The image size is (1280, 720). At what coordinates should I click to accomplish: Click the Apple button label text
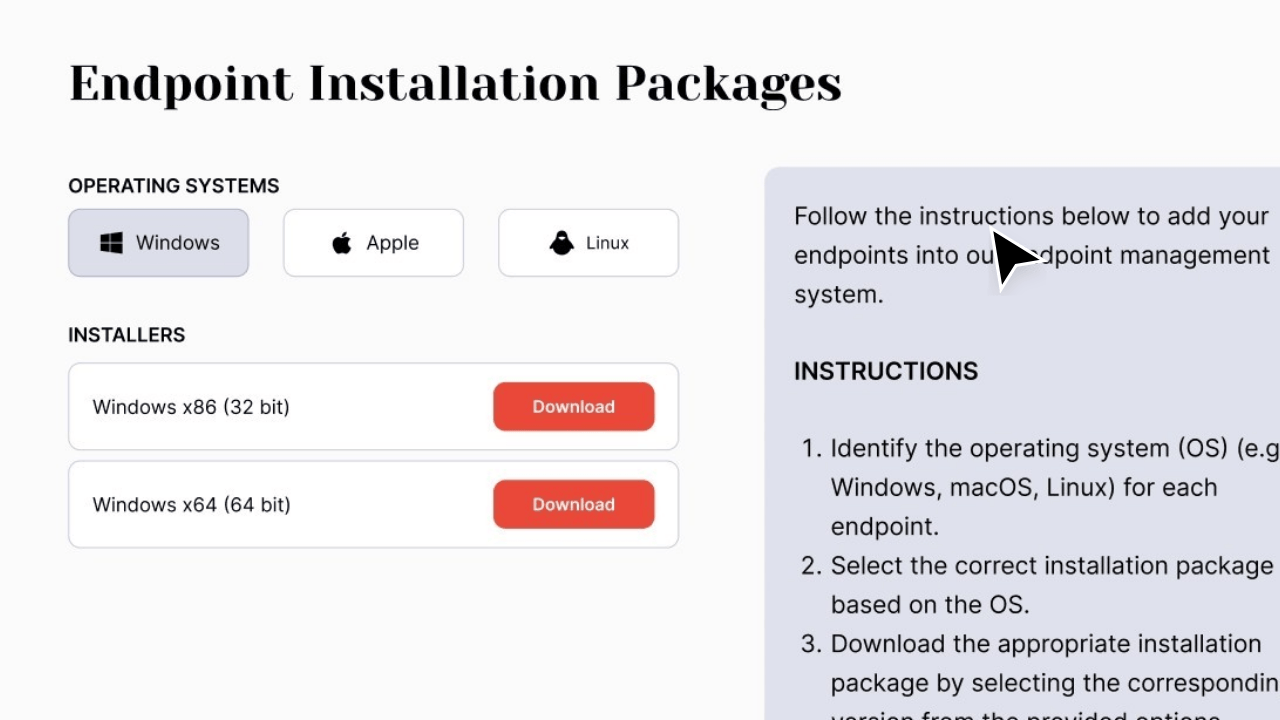pos(392,242)
